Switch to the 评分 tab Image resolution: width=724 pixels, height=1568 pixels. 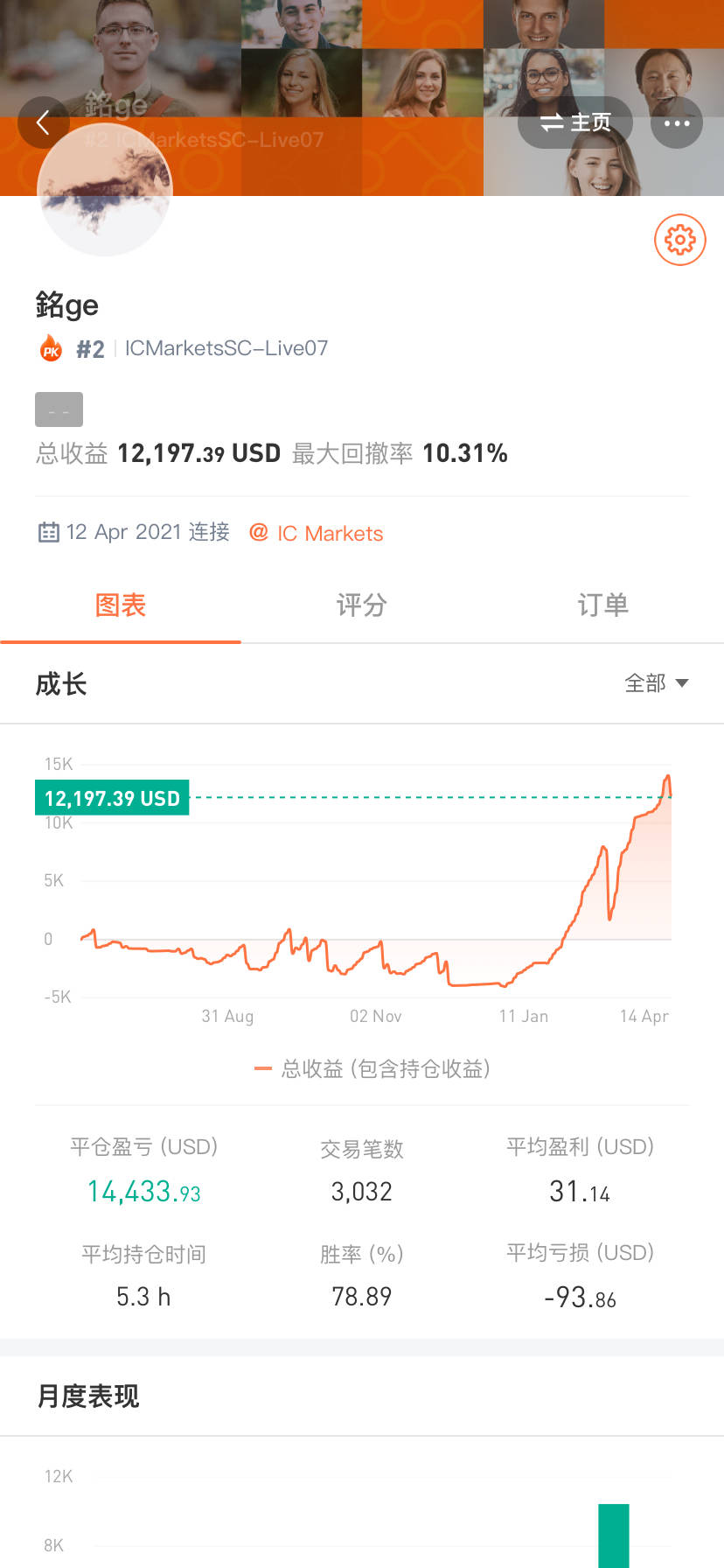362,605
